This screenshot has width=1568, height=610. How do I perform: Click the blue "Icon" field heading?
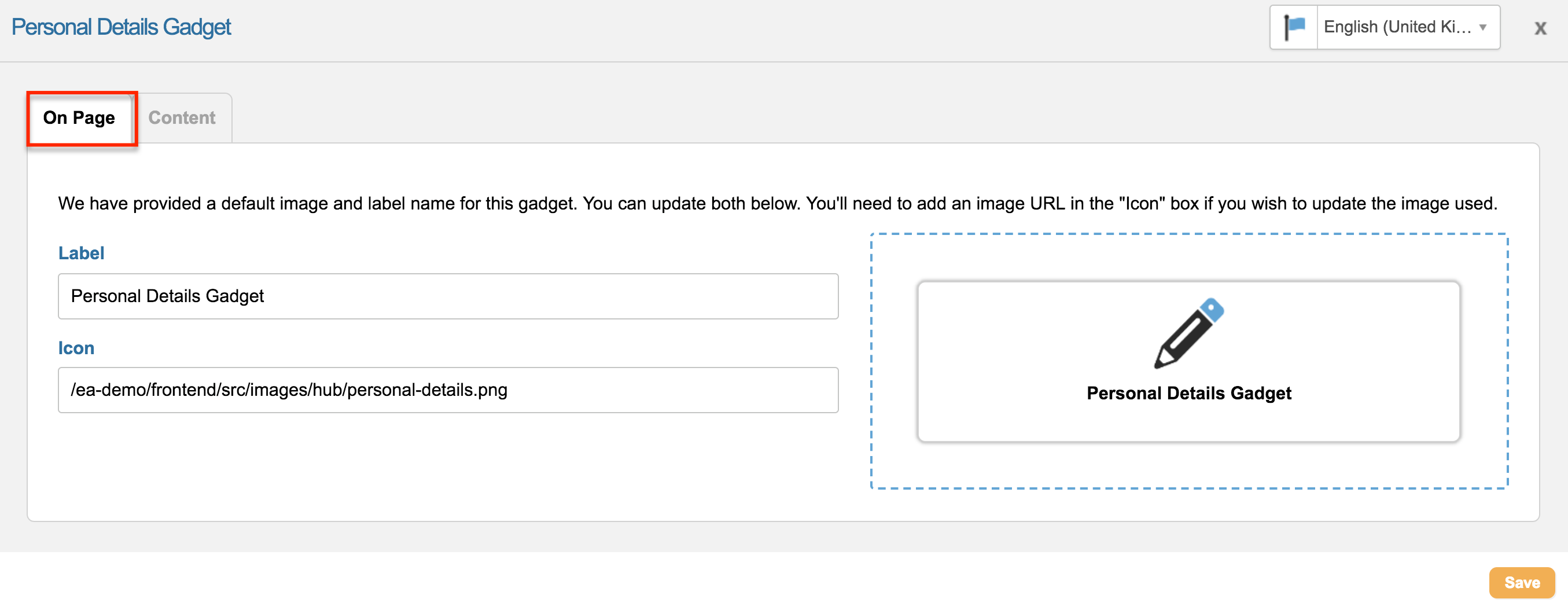click(76, 348)
